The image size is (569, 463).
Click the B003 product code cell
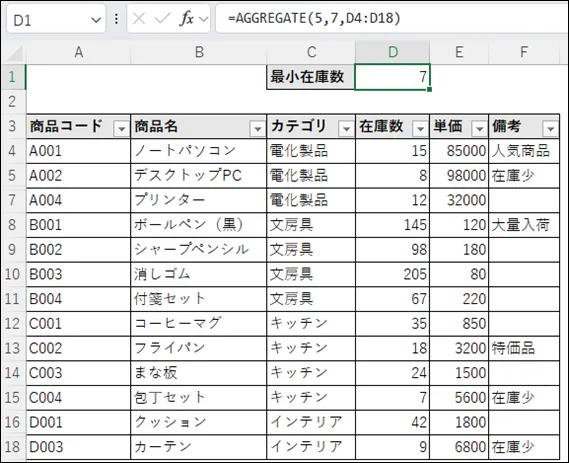(x=78, y=274)
